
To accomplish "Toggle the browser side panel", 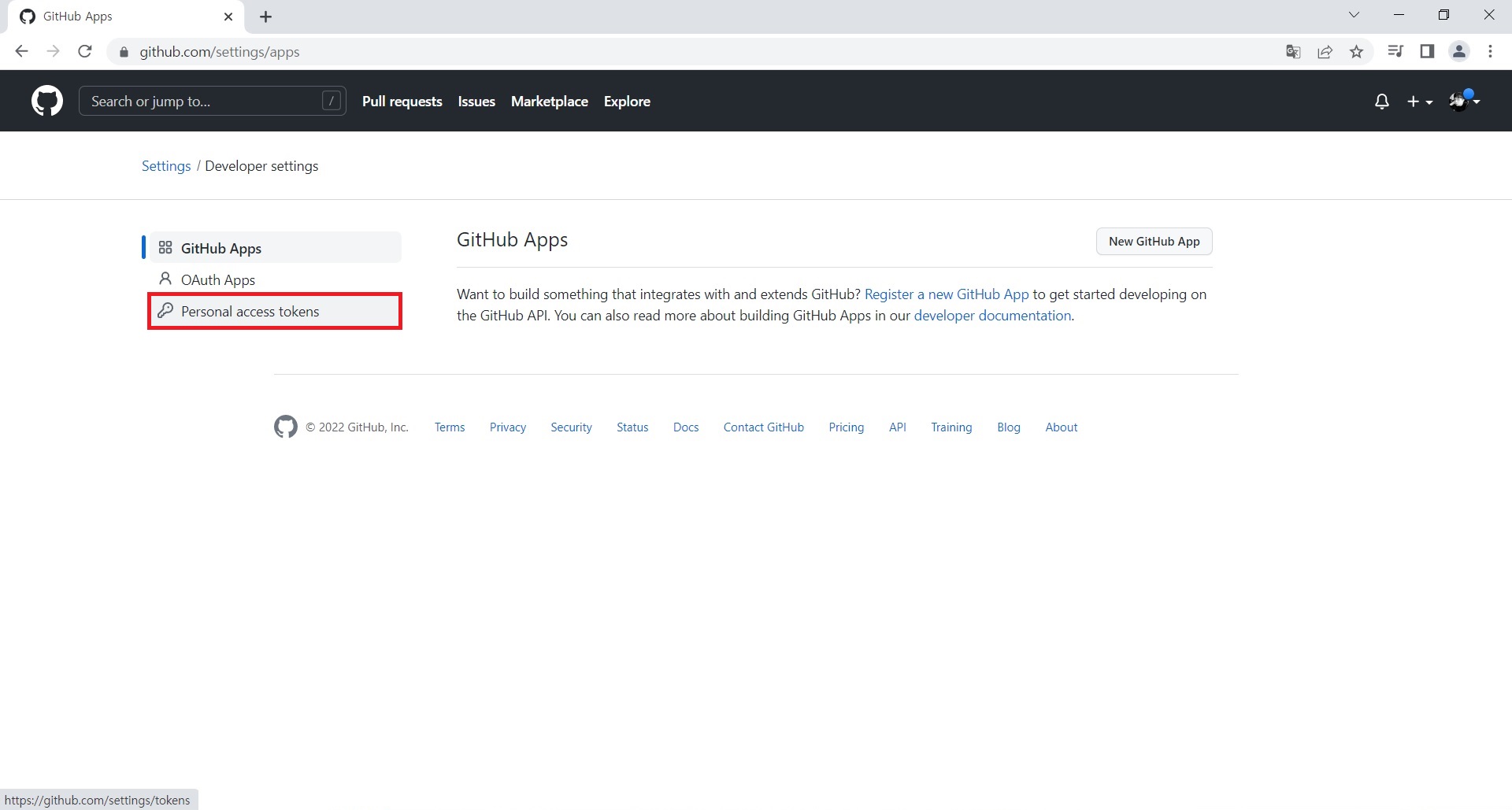I will pyautogui.click(x=1427, y=52).
